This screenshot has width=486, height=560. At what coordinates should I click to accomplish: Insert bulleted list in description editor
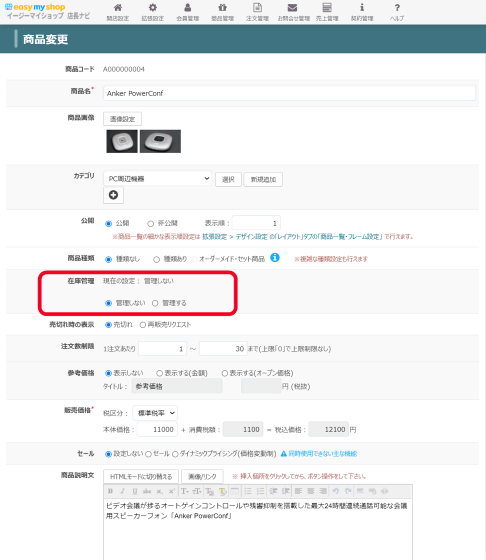click(247, 491)
